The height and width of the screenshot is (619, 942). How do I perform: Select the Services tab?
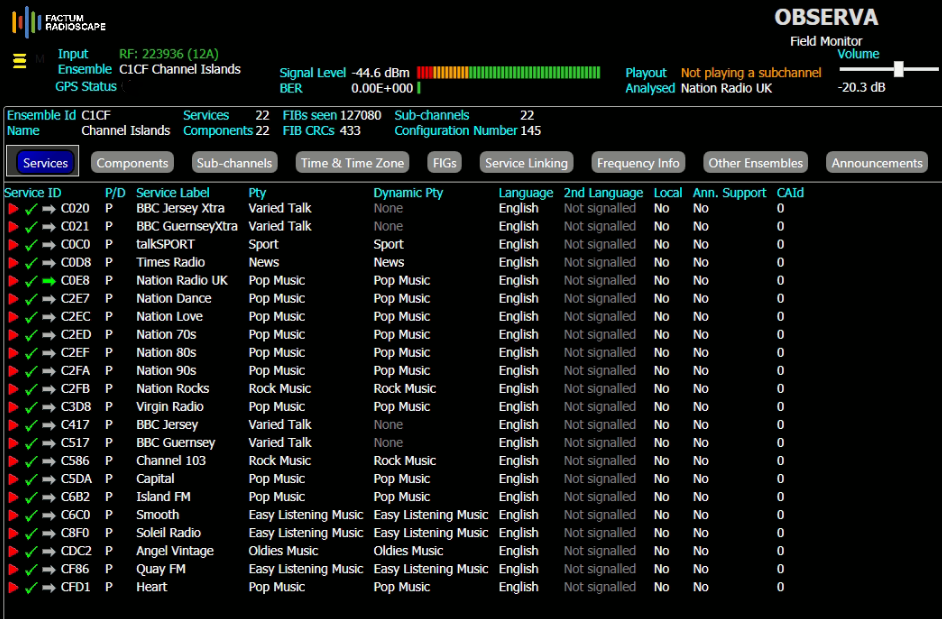coord(45,163)
